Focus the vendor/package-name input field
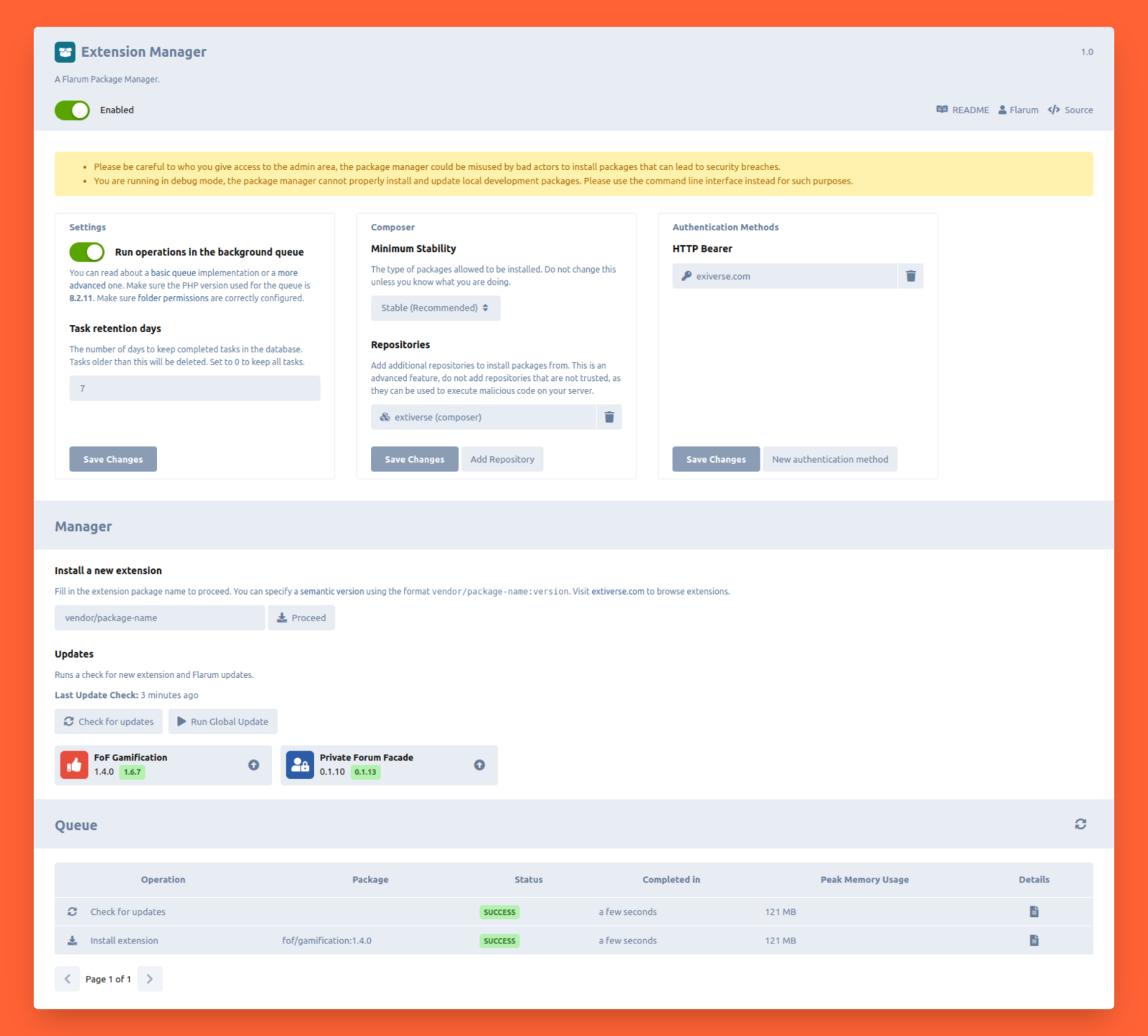The image size is (1148, 1036). pos(160,618)
